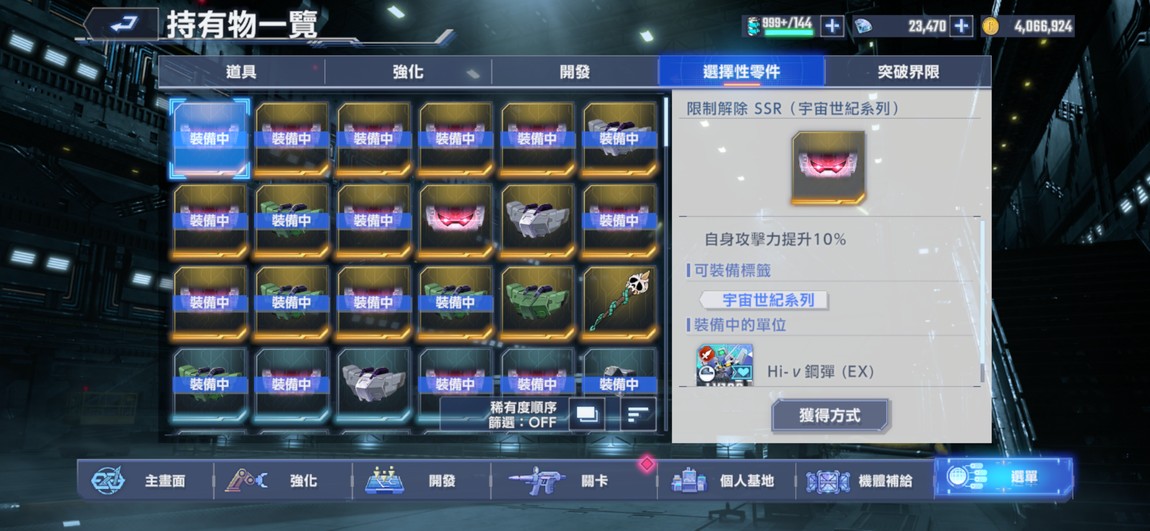Open the 稀有度順序 篩選 OFF filter
Image resolution: width=1150 pixels, height=531 pixels.
523,414
